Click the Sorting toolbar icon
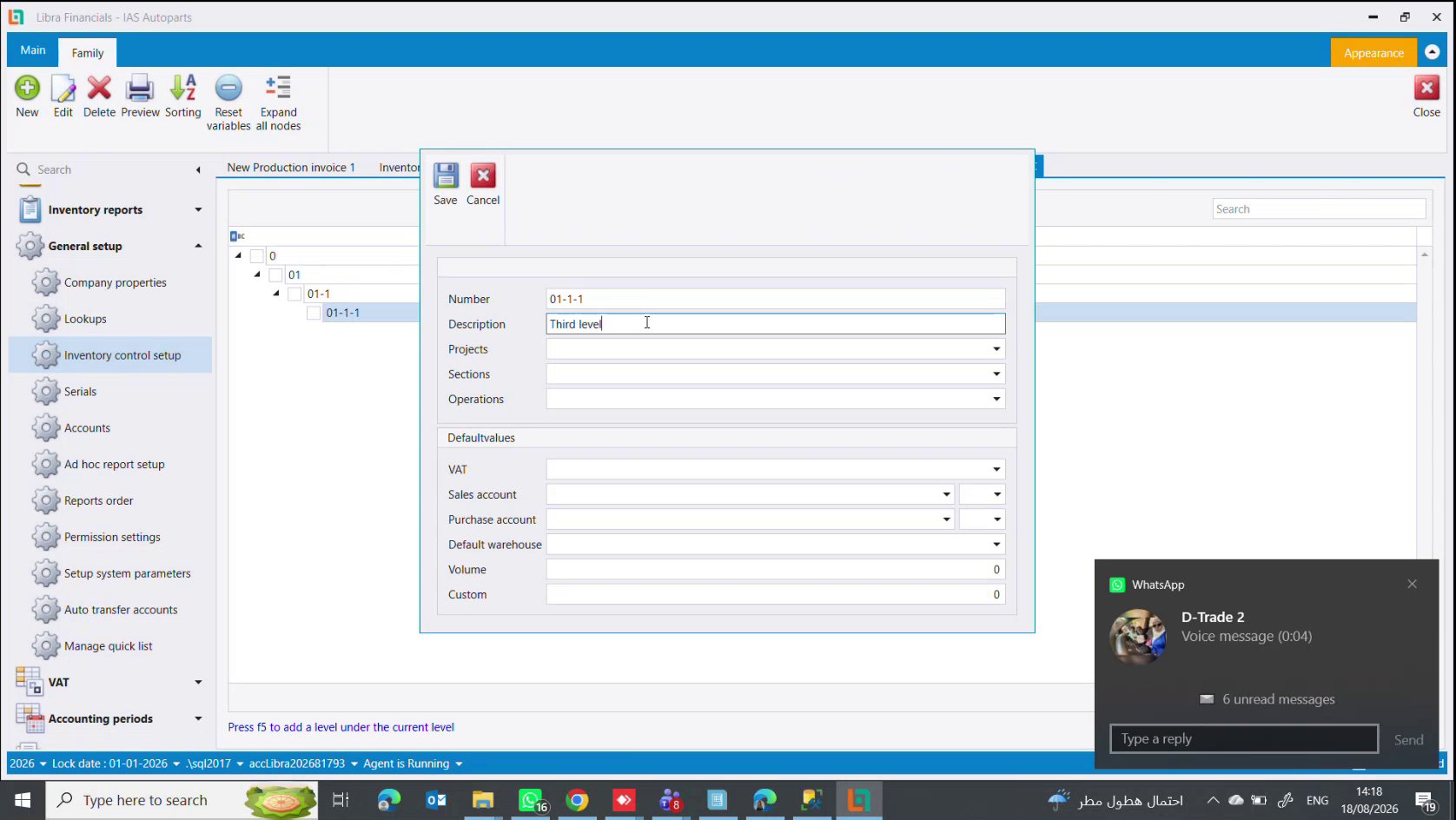This screenshot has width=1456, height=820. [182, 89]
